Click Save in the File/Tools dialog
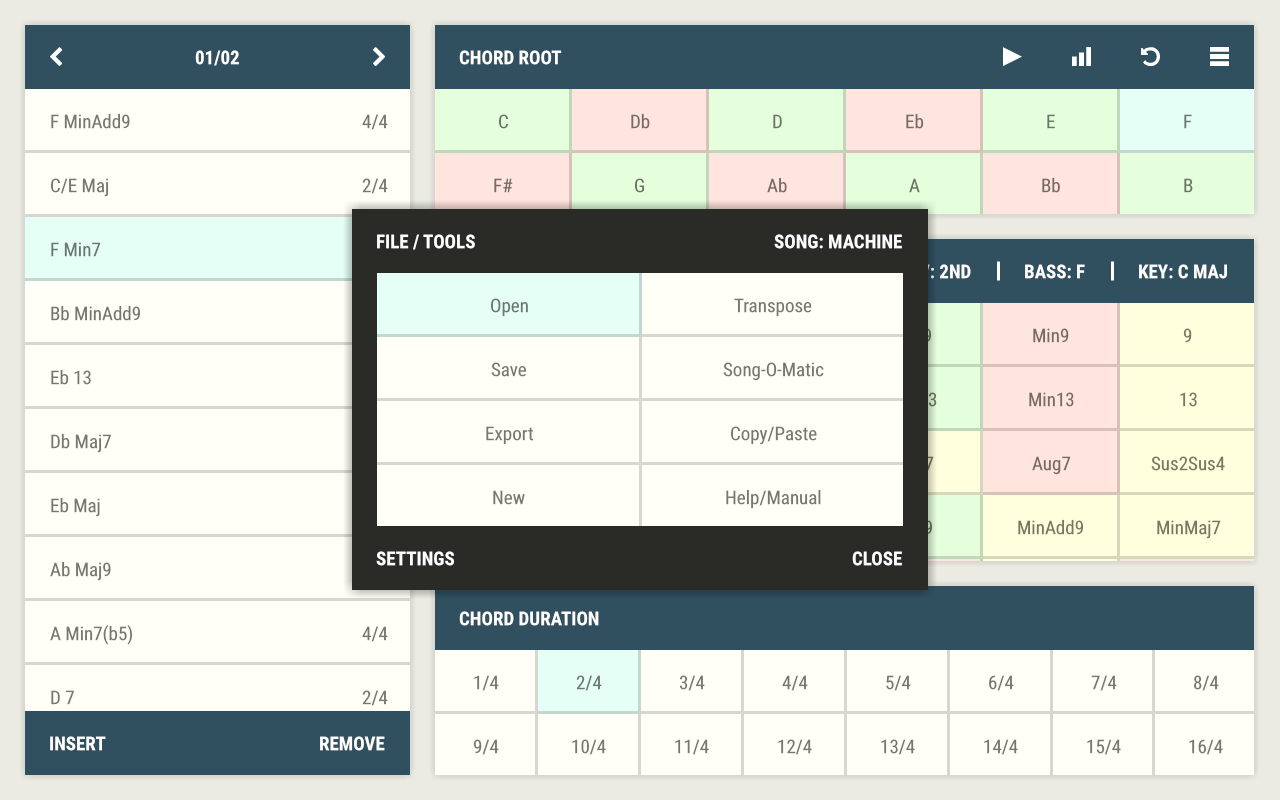Image resolution: width=1280 pixels, height=800 pixels. click(508, 370)
